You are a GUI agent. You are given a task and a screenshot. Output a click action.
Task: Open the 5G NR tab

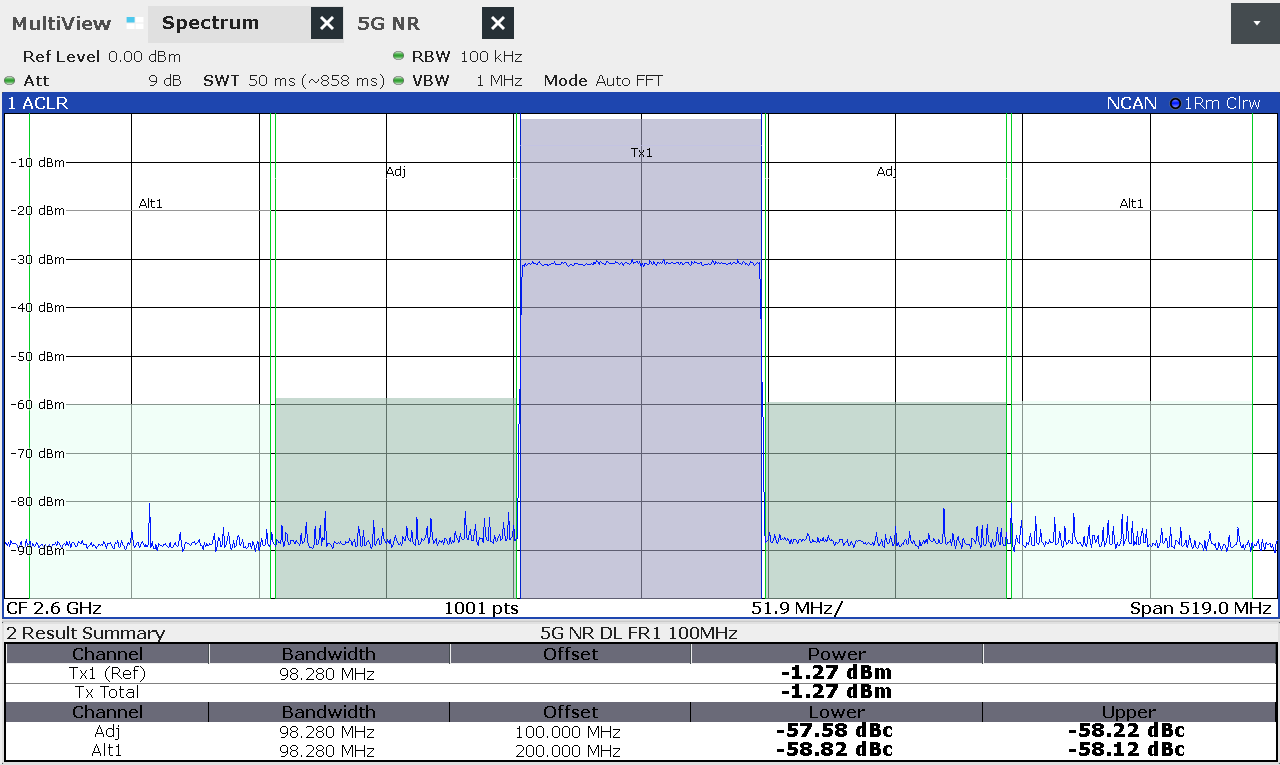coord(388,23)
